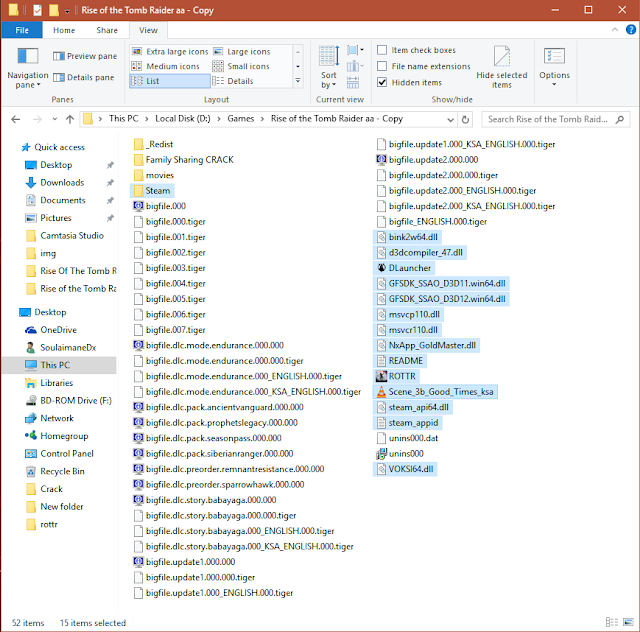Open the Add columns dropdown
This screenshot has height=632, width=640.
pos(355,66)
